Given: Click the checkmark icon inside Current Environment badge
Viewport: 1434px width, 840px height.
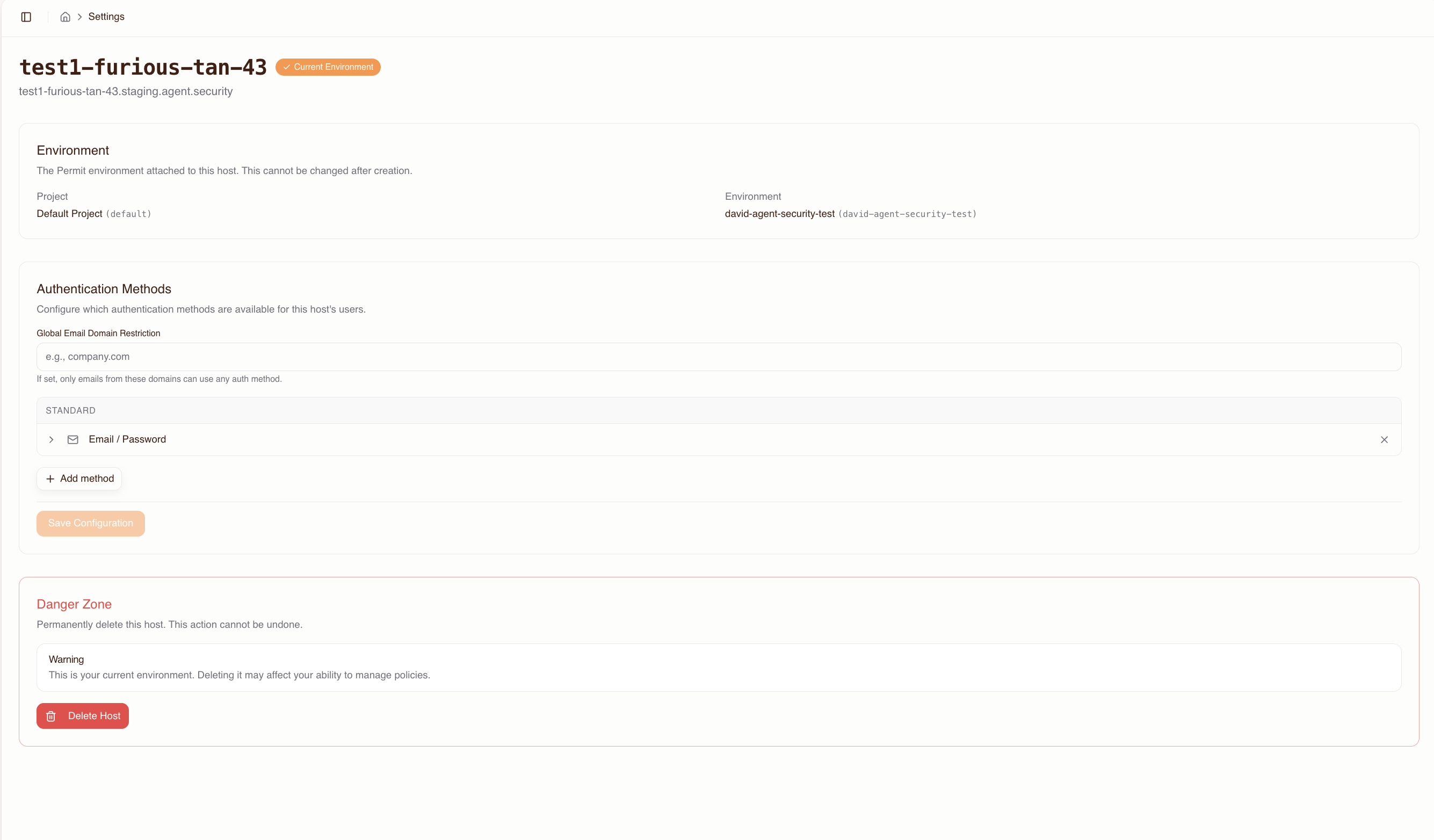Looking at the screenshot, I should 287,67.
